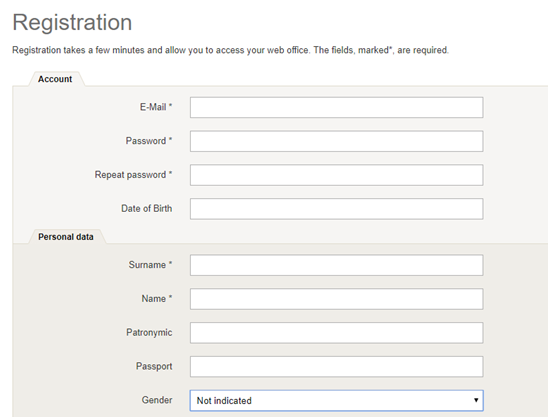
Task: Click the Gender dropdown arrow
Action: pyautogui.click(x=476, y=400)
